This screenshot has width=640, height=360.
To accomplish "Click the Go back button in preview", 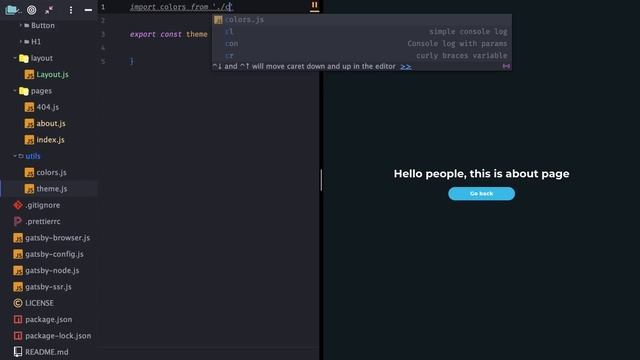I will click(x=482, y=193).
